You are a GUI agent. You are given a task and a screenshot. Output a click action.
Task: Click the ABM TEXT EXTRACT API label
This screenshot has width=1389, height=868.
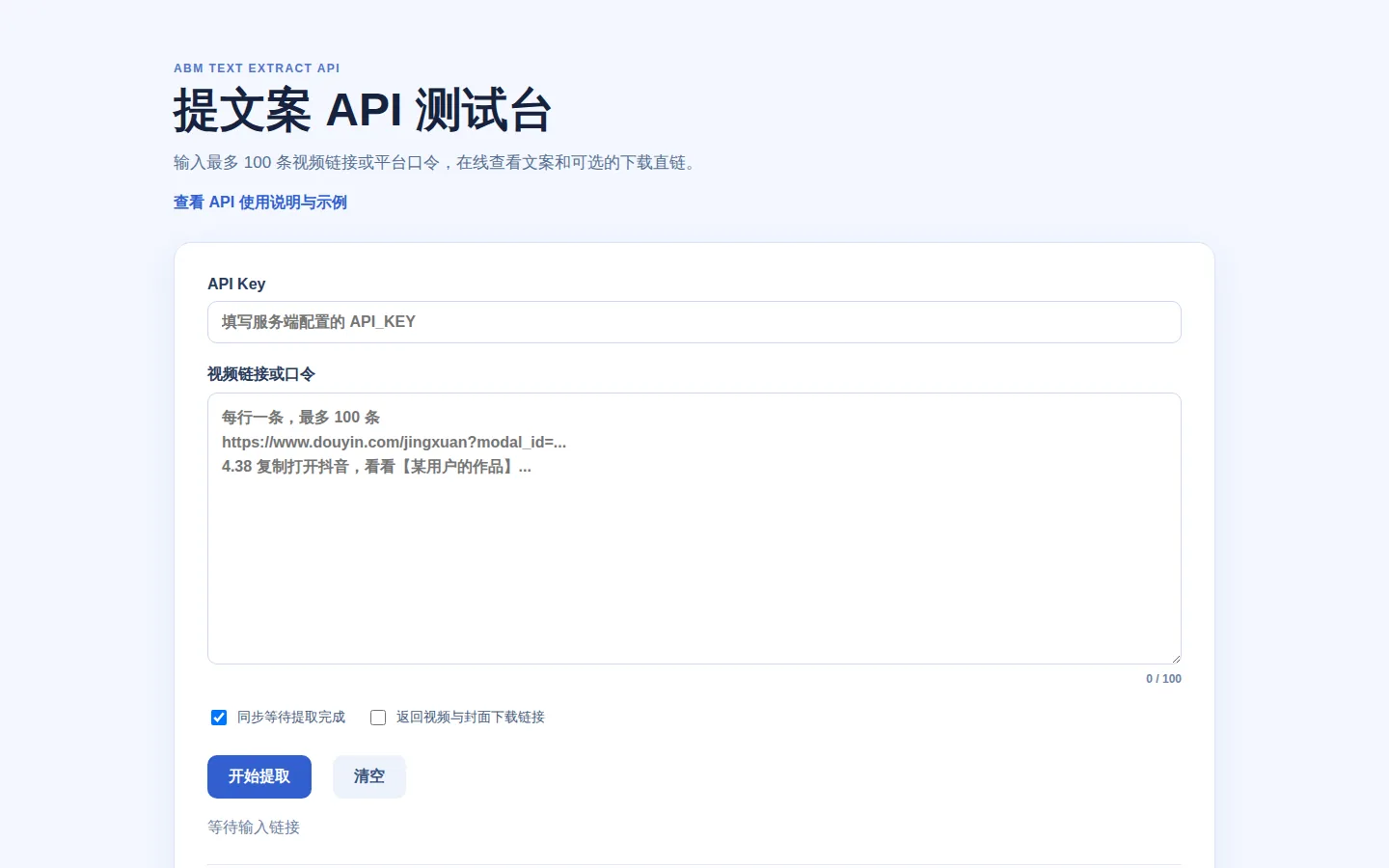257,68
